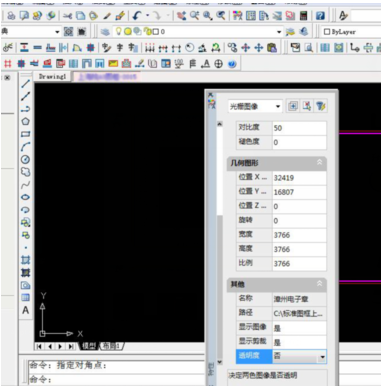Screen dimensions: 381x389
Task: Toggle the PICKADD icon in properties panel
Action: tap(293, 106)
